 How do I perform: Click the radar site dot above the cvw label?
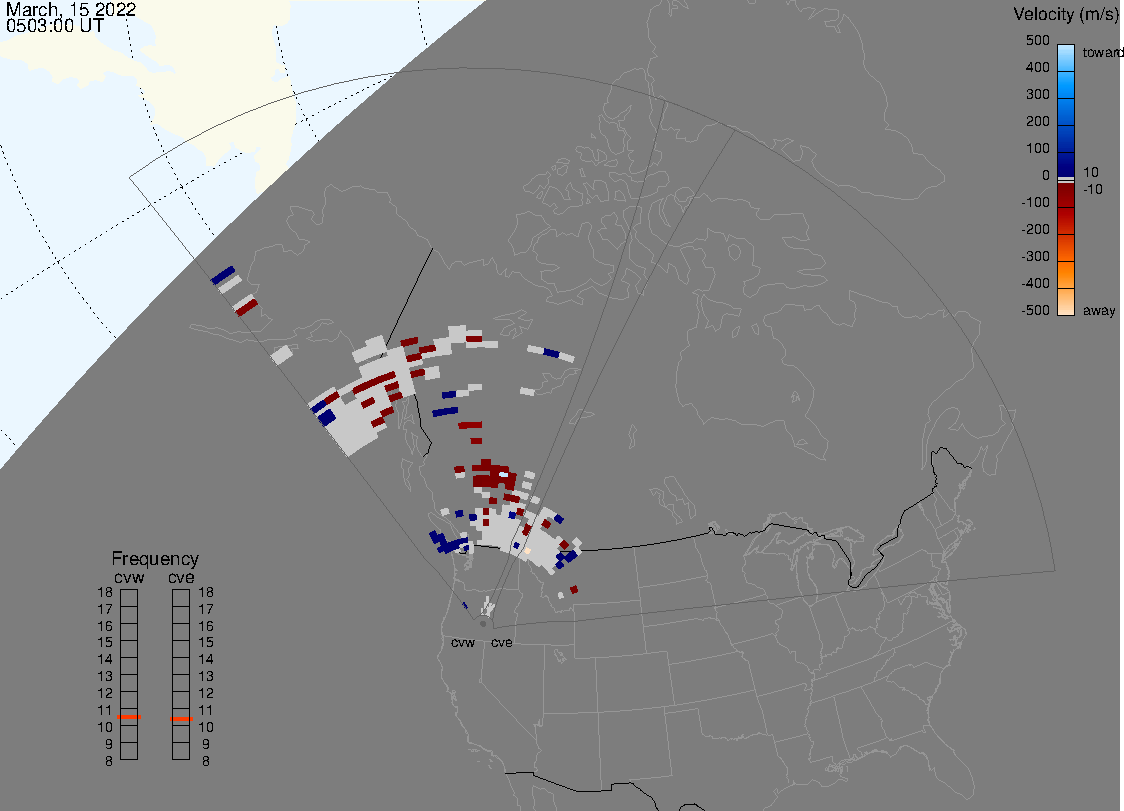click(483, 624)
